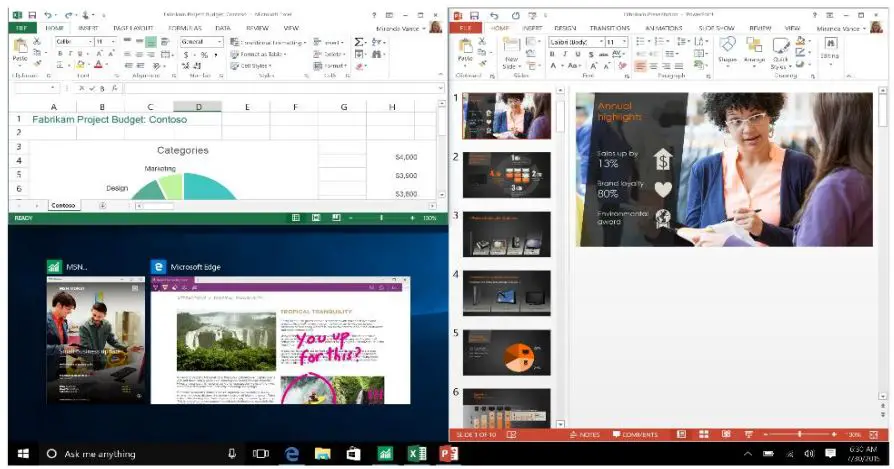Click the percent style icon in Excel
Screen dimensions: 894x469
coord(204,55)
